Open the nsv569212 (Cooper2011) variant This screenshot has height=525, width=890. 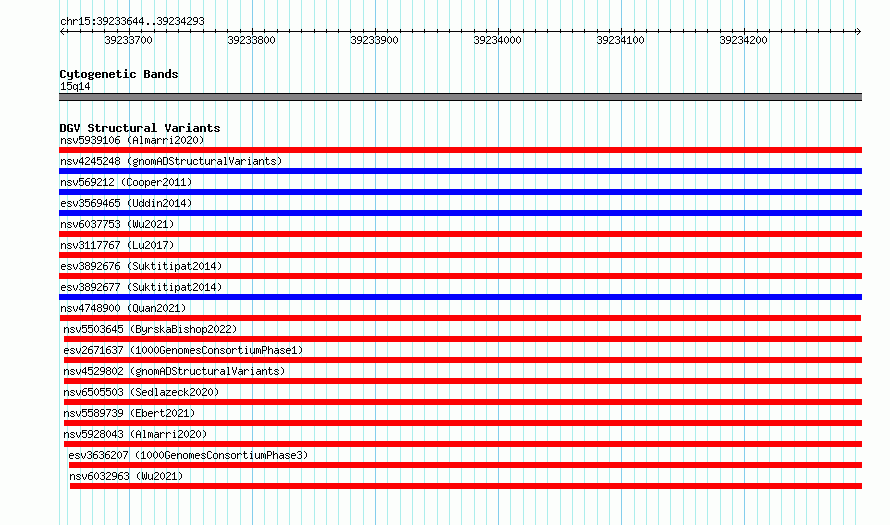coord(126,182)
